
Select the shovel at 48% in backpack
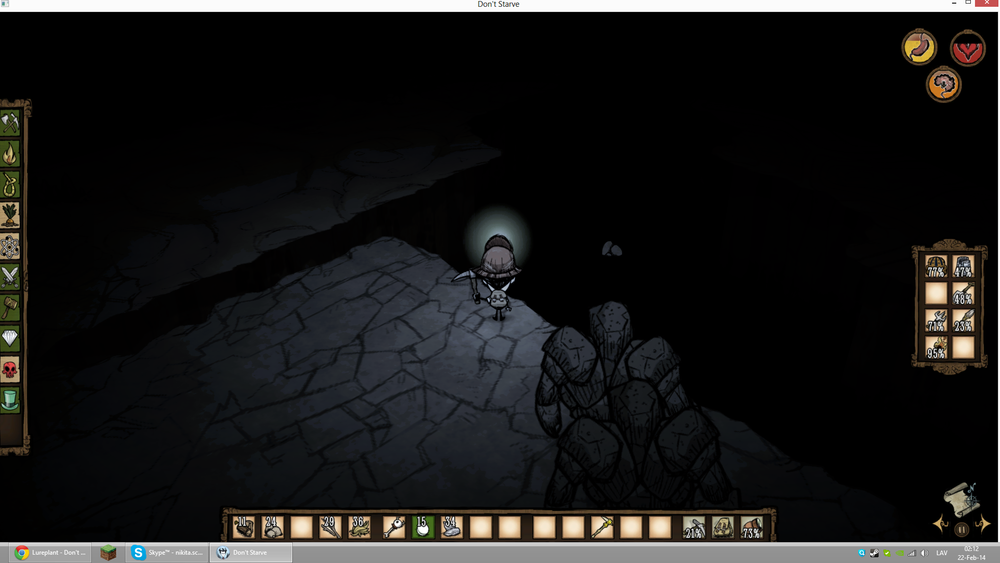click(964, 293)
